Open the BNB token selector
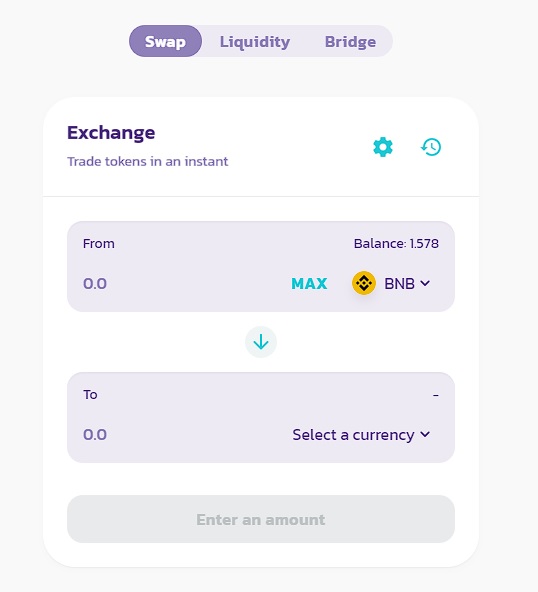The height and width of the screenshot is (592, 538). 391,283
